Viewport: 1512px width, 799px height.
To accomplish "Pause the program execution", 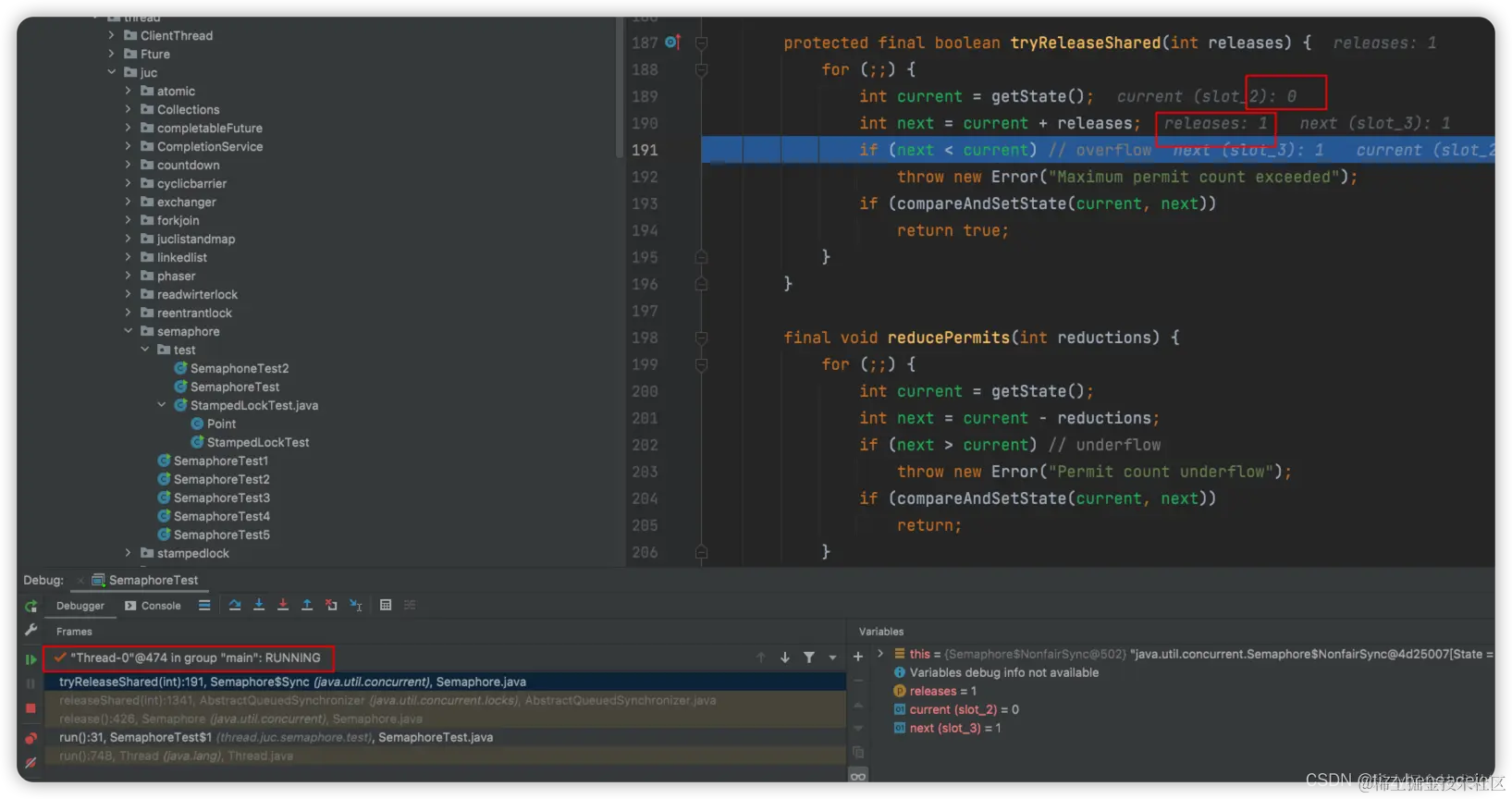I will 31,683.
